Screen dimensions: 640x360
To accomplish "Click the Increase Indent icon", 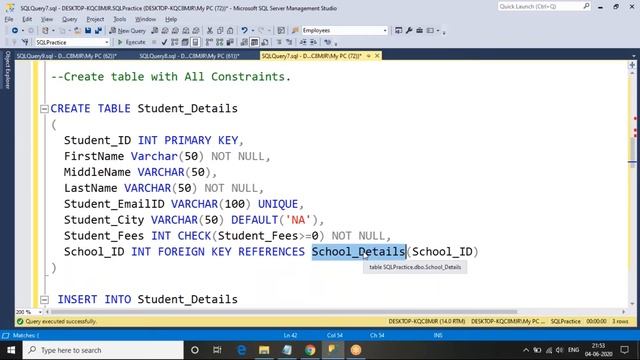I will tap(313, 42).
